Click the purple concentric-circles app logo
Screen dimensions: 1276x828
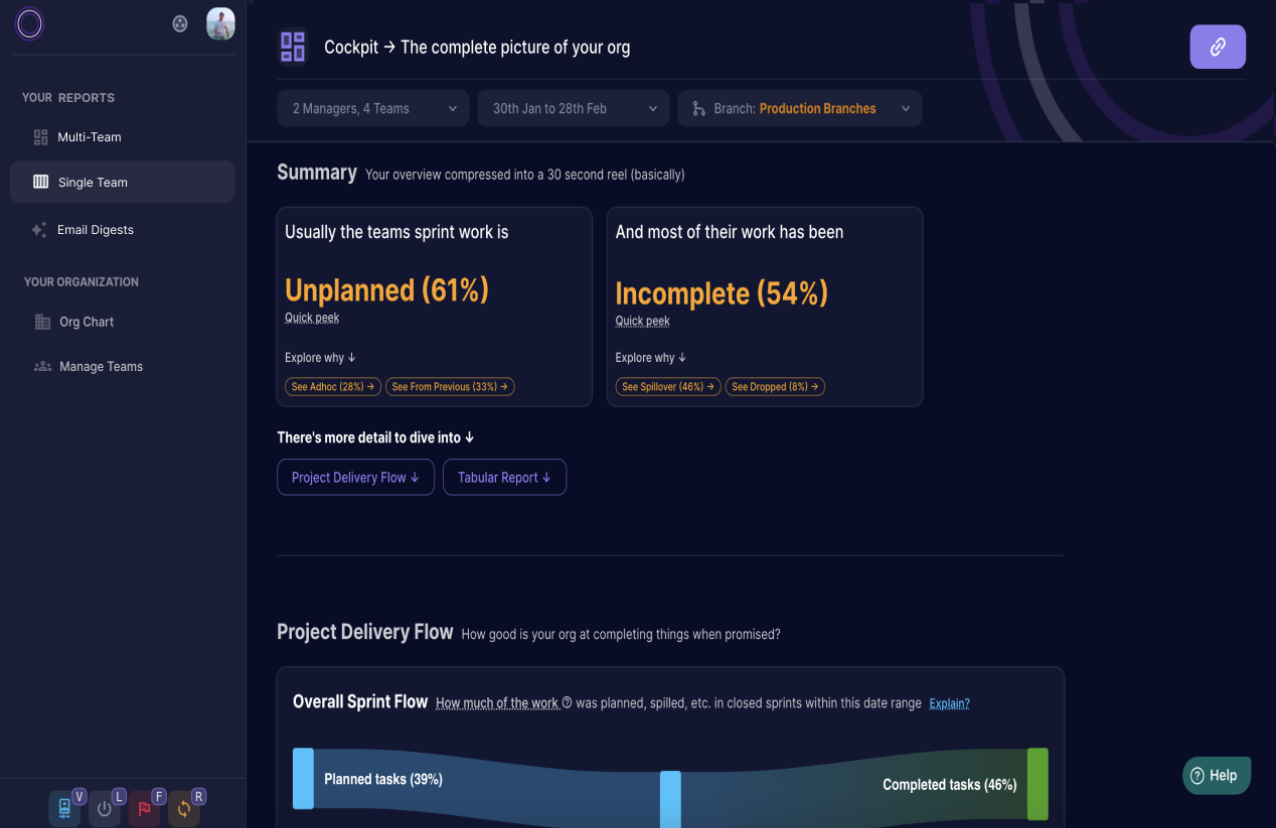point(29,24)
